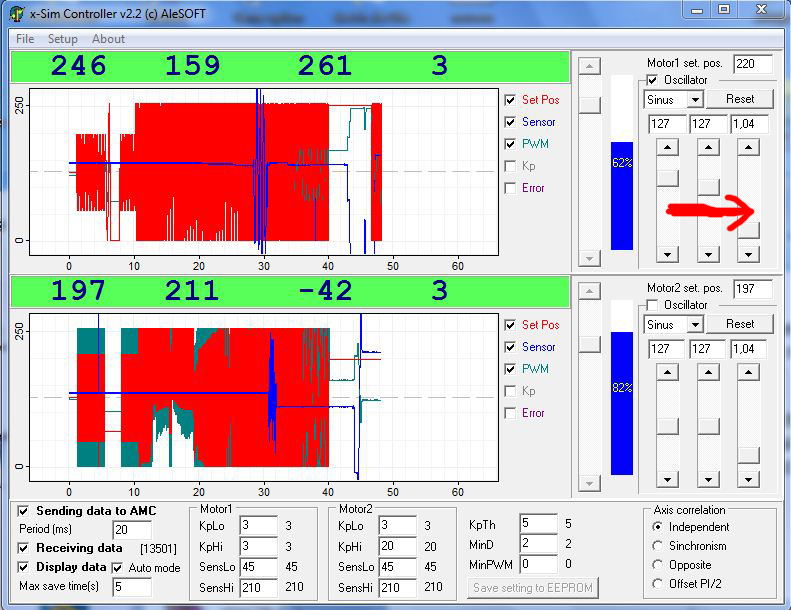Toggle Set Pos trace in Motor2 graph
The width and height of the screenshot is (791, 610).
510,325
